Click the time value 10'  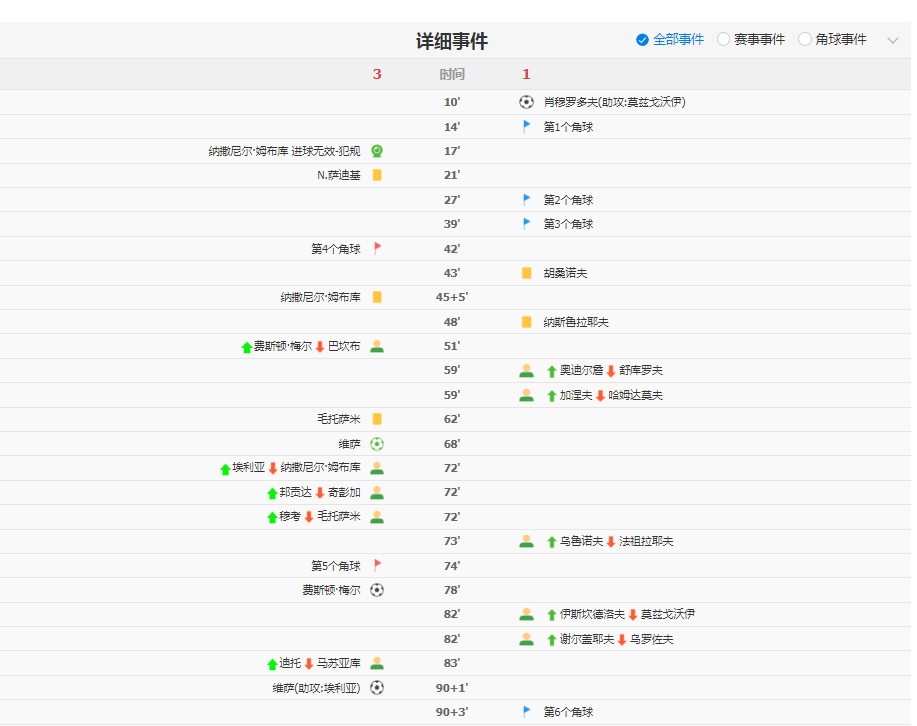coord(452,102)
